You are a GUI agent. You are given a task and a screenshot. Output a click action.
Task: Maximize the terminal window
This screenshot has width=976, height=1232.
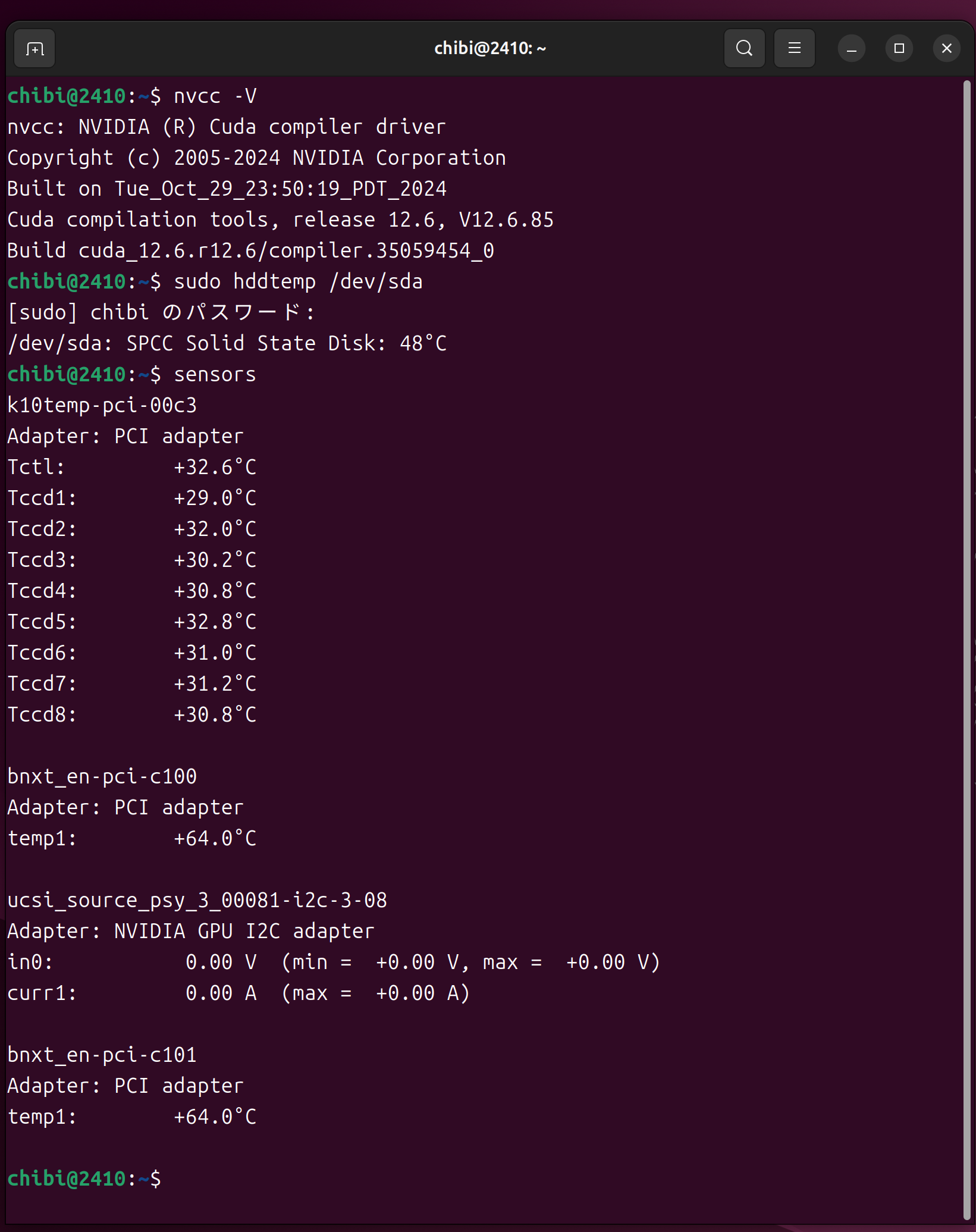pos(899,49)
